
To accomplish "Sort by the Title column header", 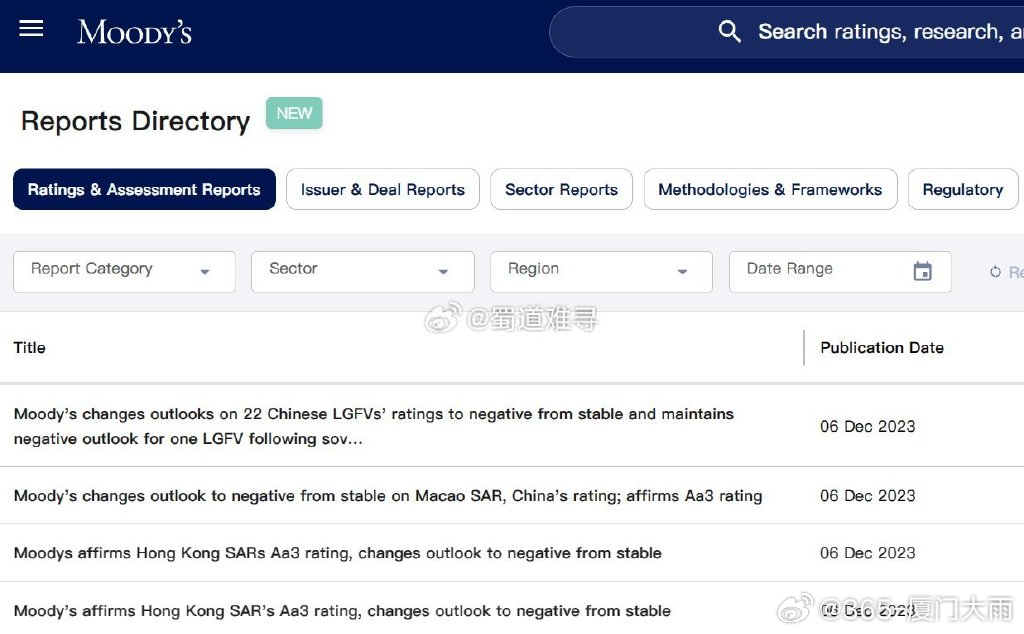I will point(30,347).
